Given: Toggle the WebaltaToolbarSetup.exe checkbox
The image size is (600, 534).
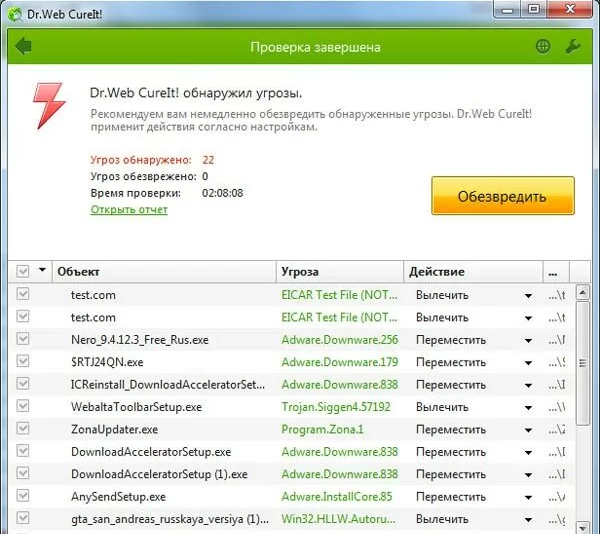Looking at the screenshot, I should (23, 406).
